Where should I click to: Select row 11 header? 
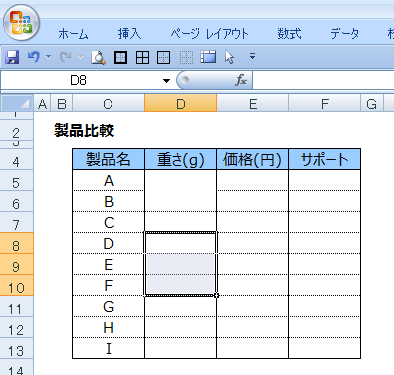[16, 306]
